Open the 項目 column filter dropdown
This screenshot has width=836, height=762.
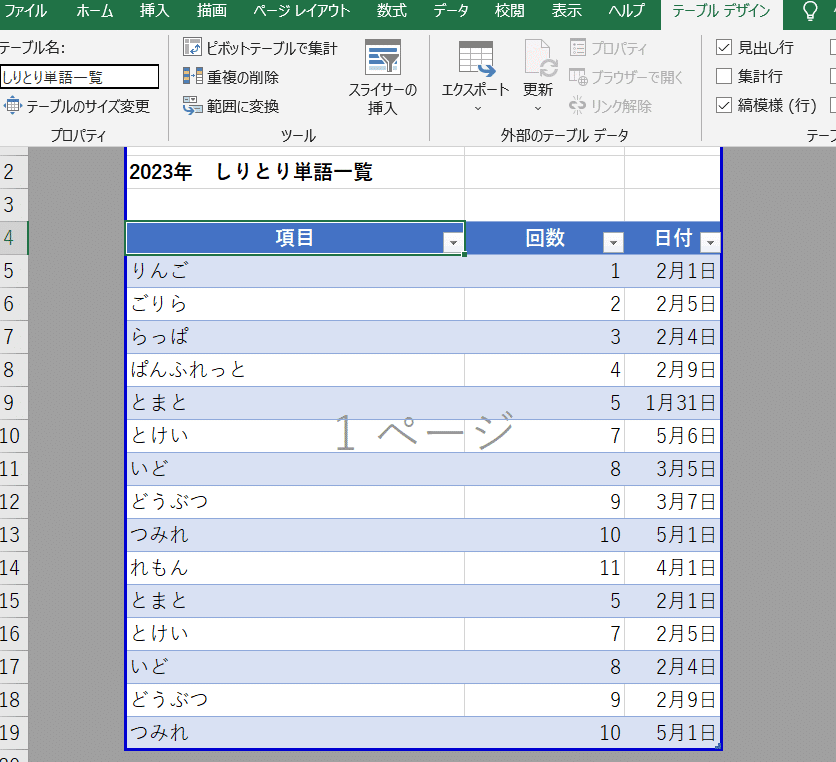453,243
